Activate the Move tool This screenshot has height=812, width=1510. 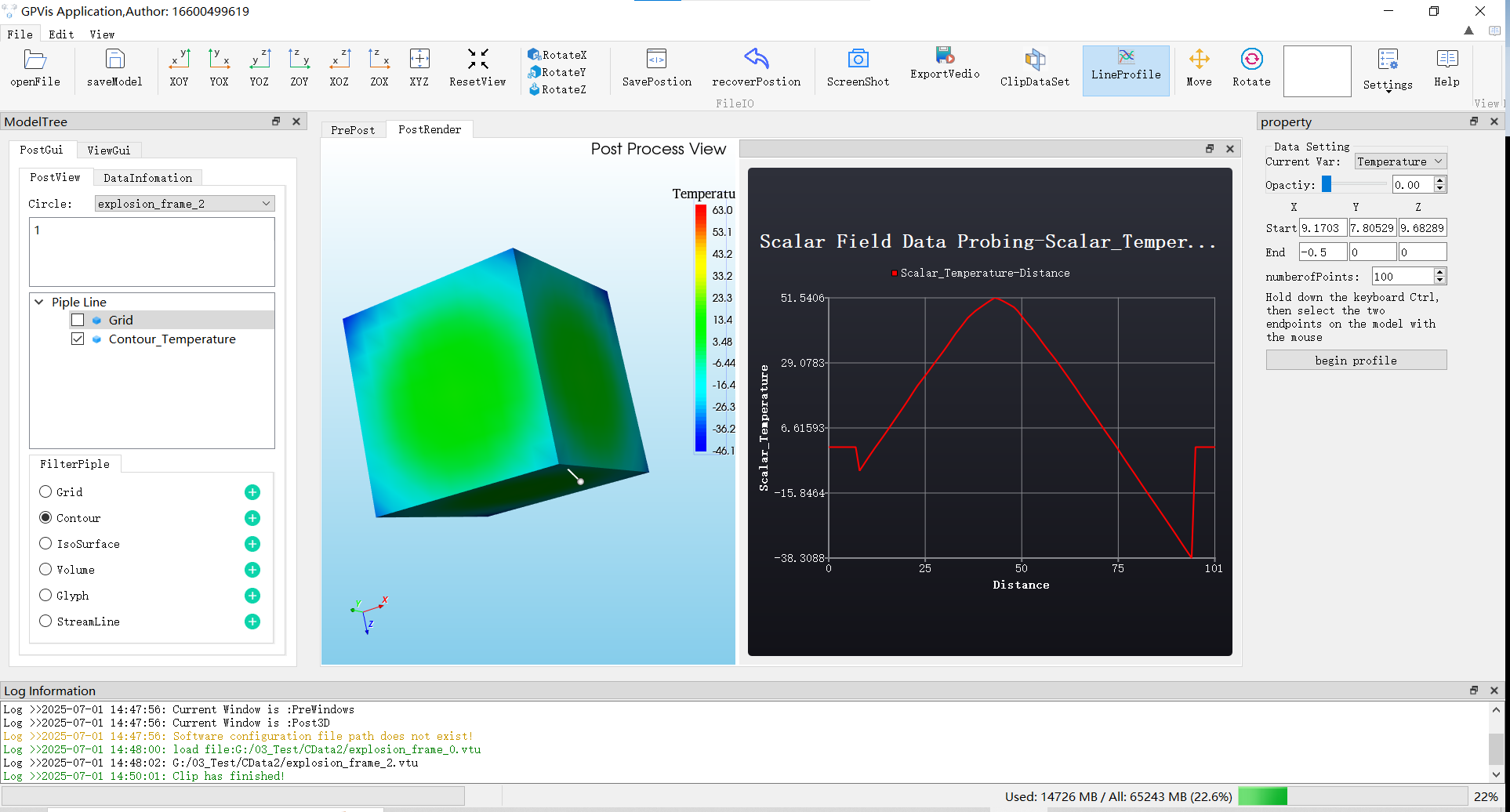click(x=1199, y=68)
